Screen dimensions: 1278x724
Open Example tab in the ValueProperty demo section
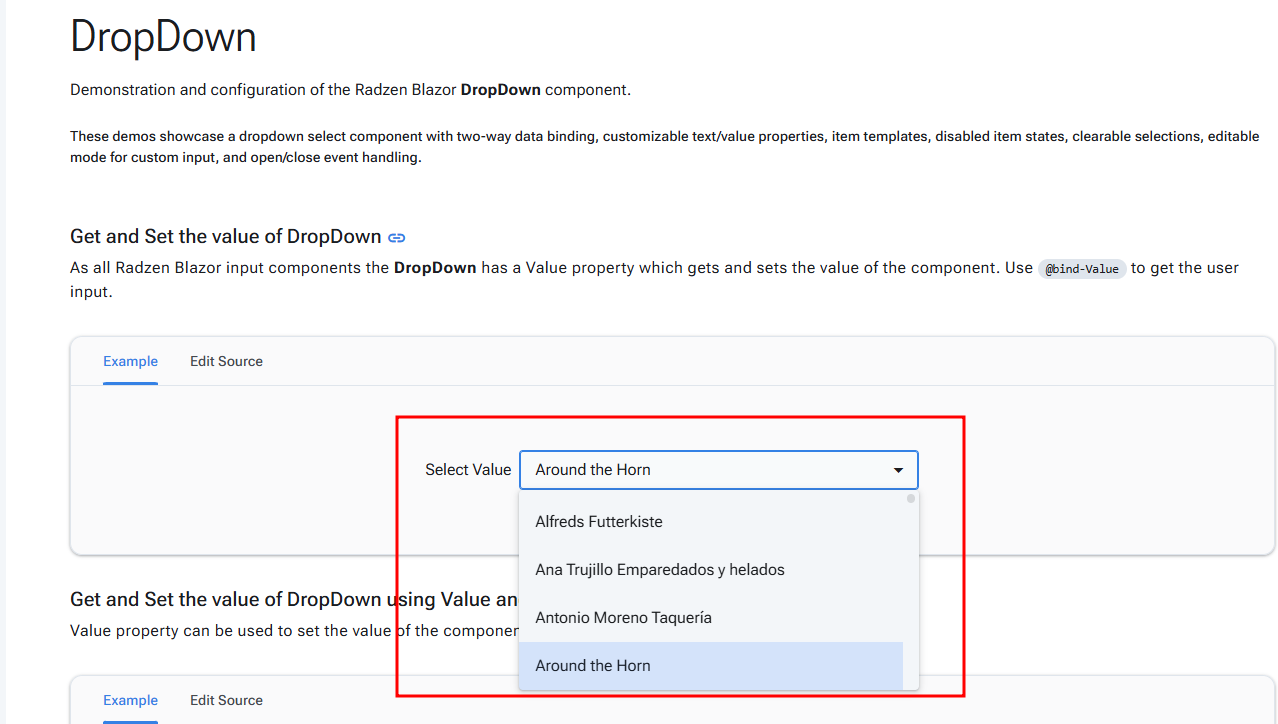point(130,701)
